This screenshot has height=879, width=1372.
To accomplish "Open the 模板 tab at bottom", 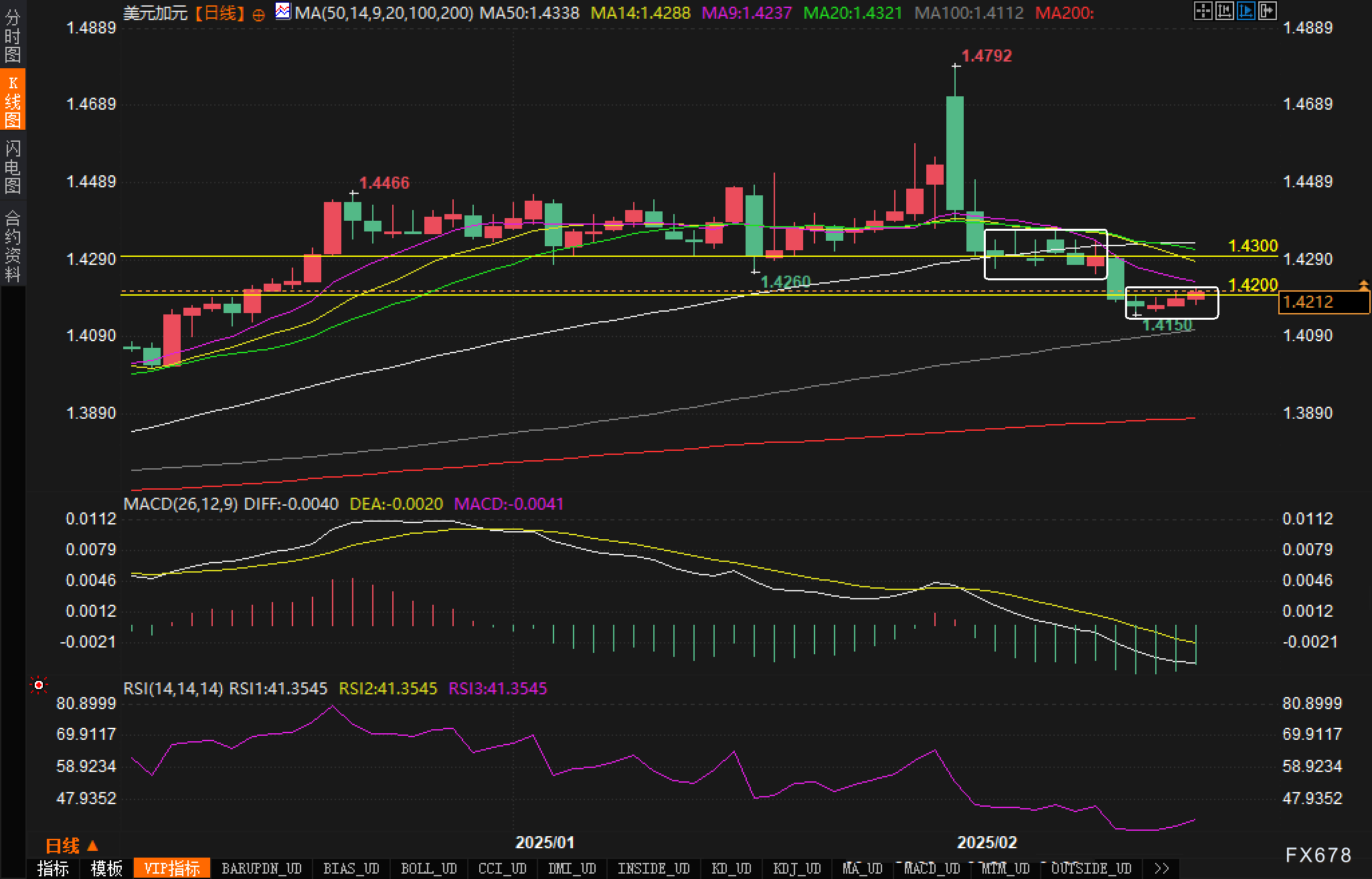I will (106, 868).
